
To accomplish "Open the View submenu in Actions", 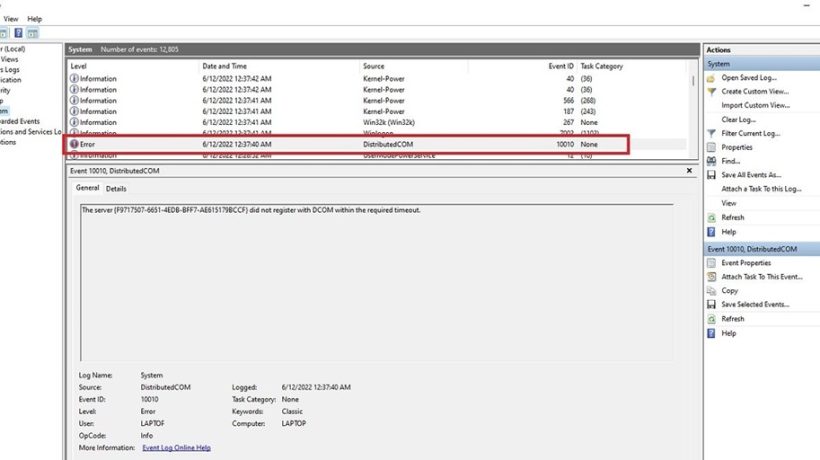I will (x=728, y=203).
